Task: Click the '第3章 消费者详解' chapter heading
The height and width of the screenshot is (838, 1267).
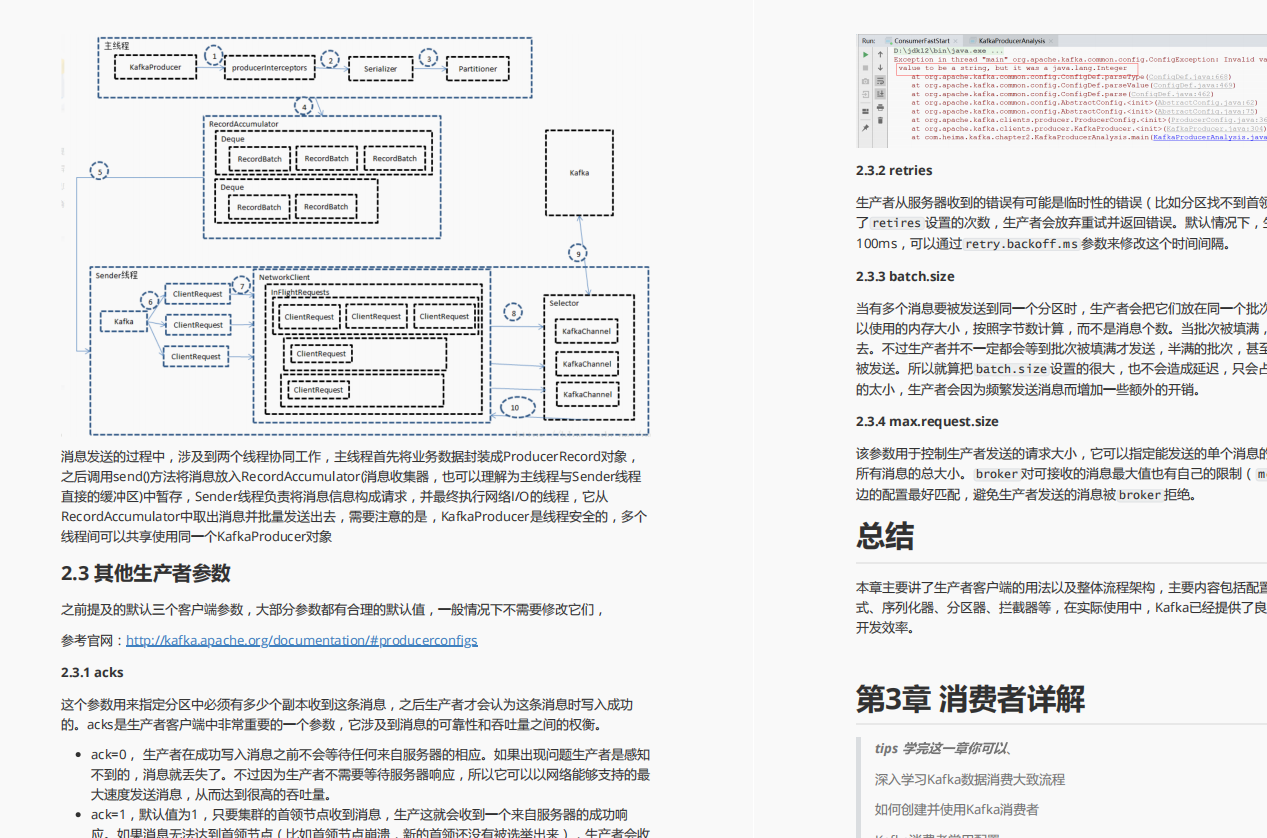Action: click(970, 699)
